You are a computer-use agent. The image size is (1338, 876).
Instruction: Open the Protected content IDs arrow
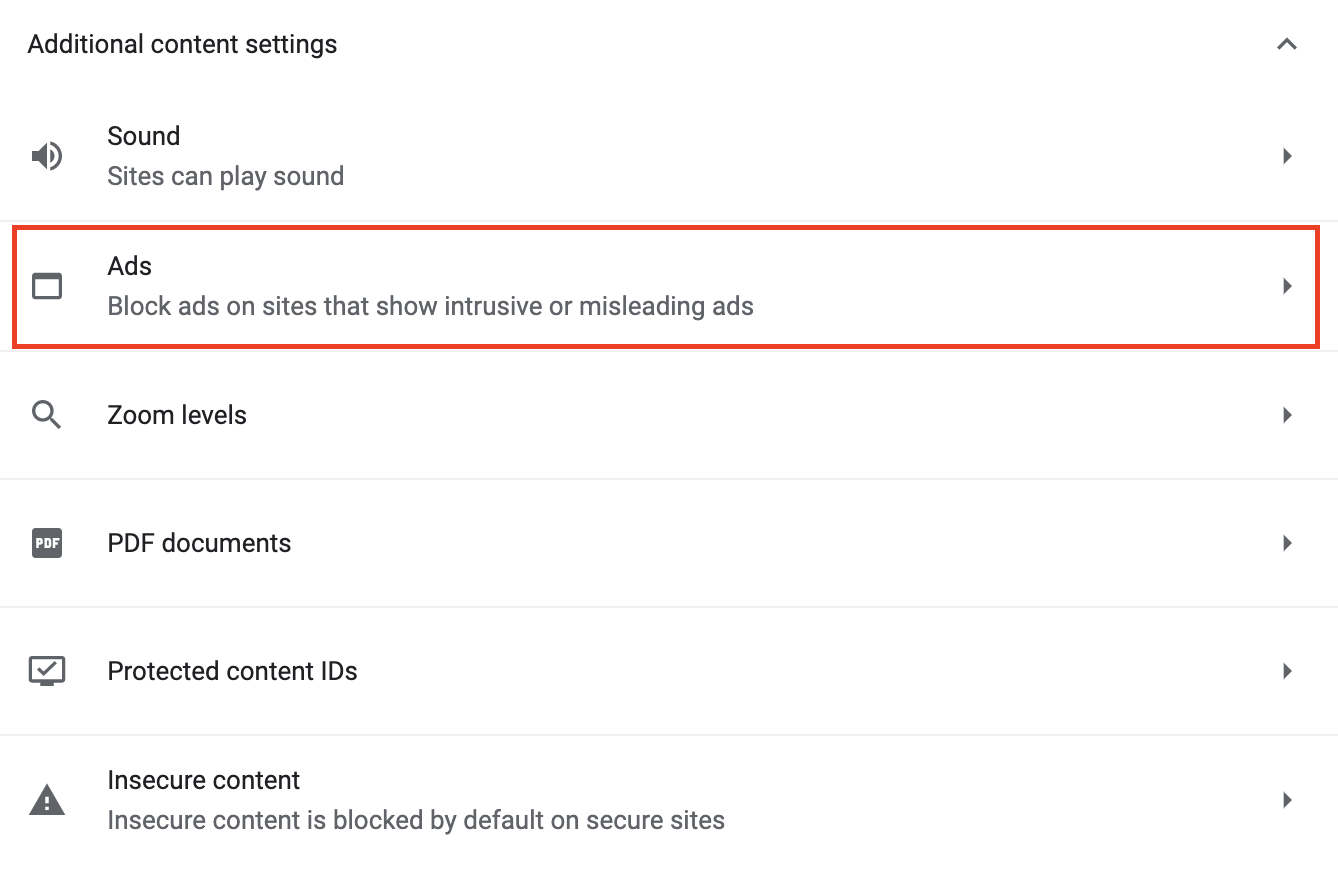pos(1288,671)
